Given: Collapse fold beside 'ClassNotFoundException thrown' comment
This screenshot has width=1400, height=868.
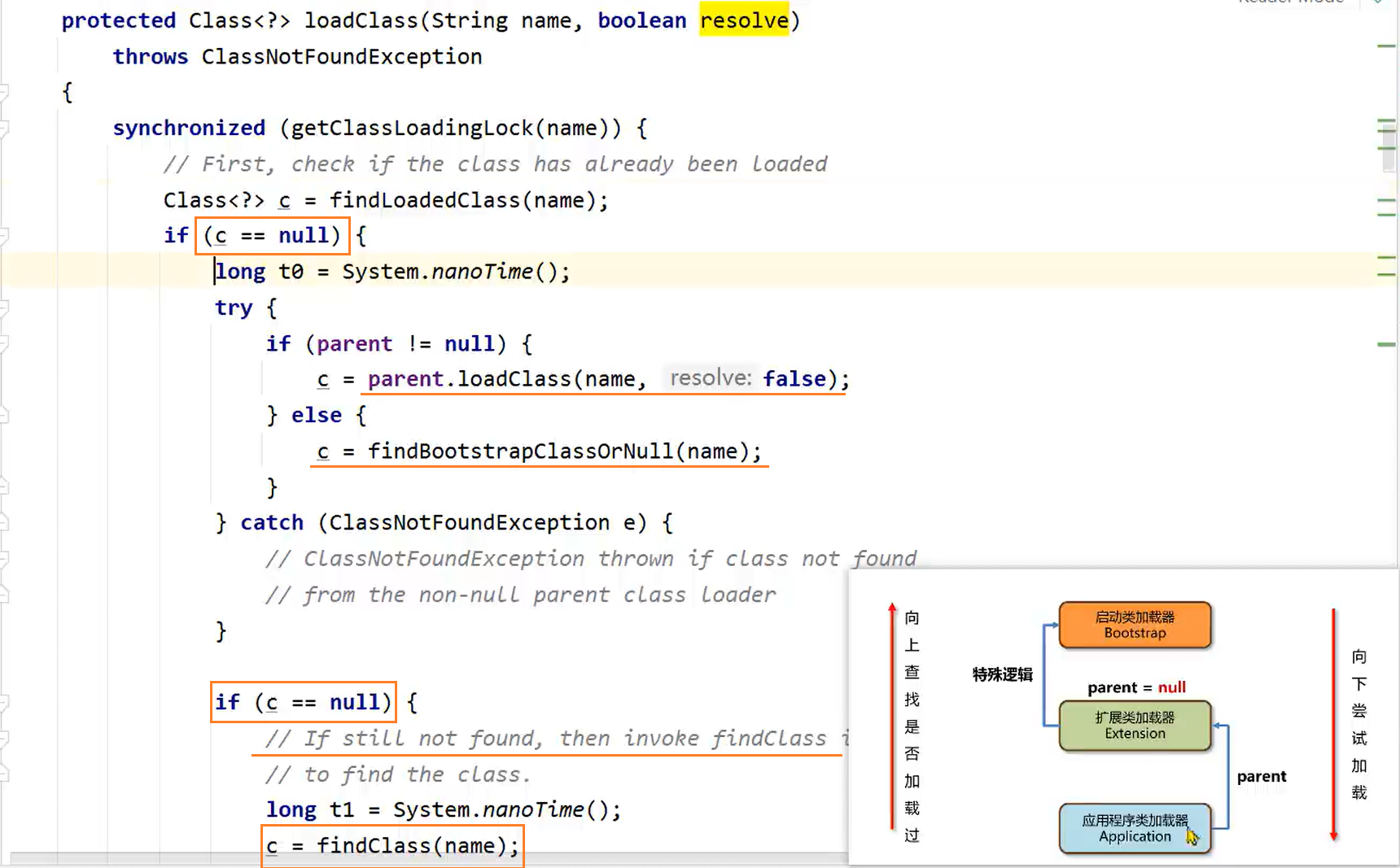Looking at the screenshot, I should (3, 559).
